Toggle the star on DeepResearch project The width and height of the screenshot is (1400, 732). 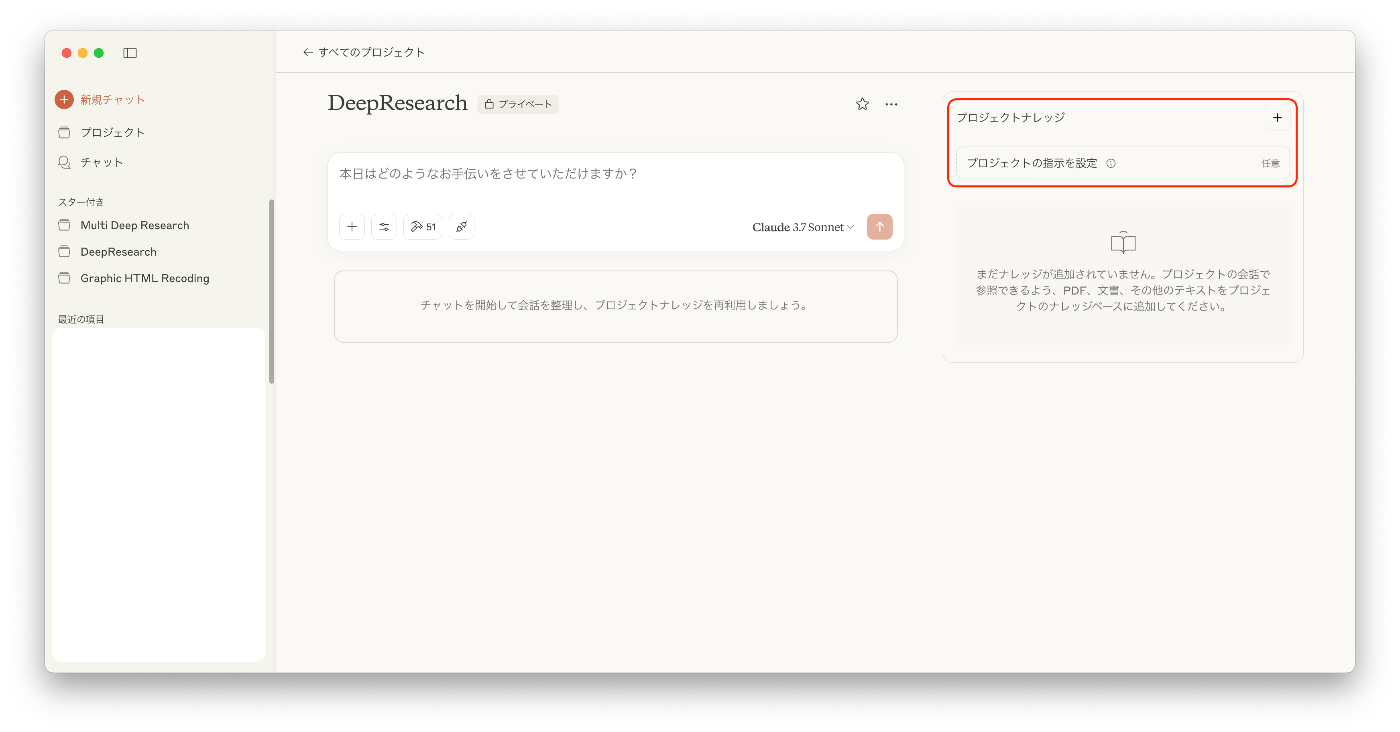tap(862, 104)
